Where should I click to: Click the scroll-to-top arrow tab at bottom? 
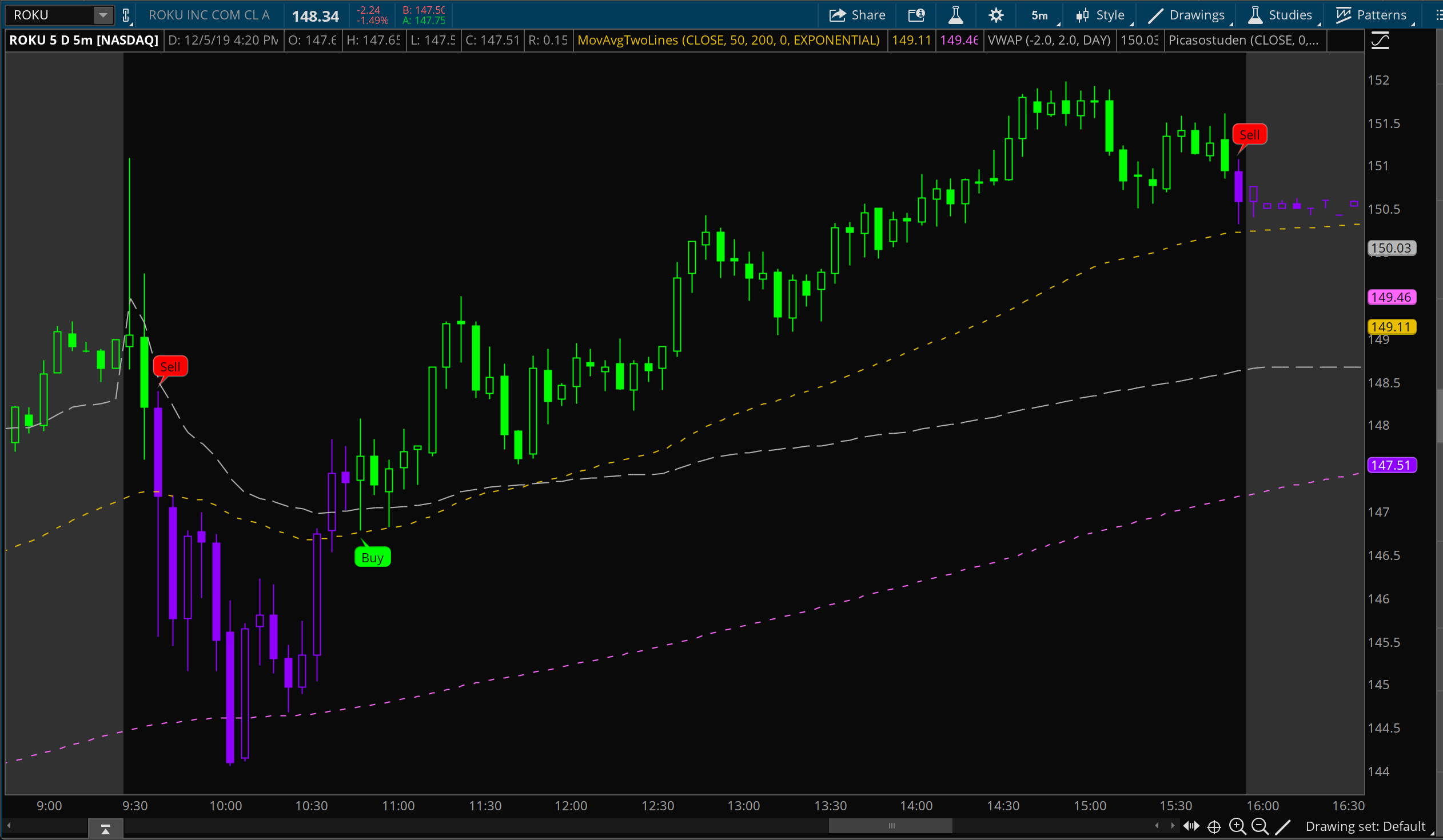[105, 829]
